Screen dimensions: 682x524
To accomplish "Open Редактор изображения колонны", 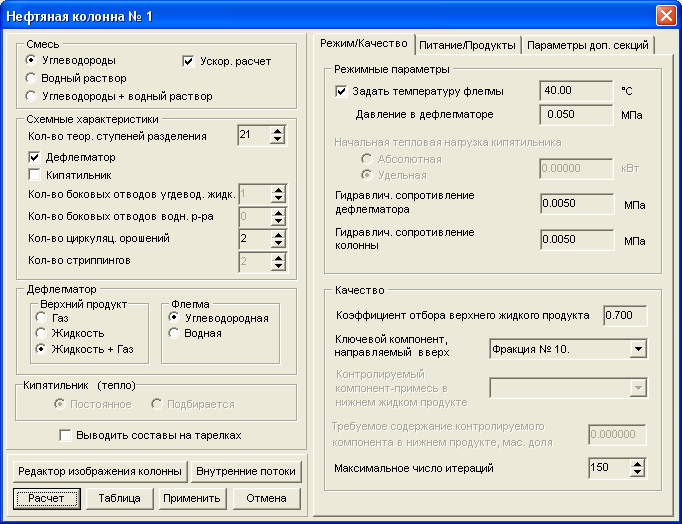I will click(100, 471).
